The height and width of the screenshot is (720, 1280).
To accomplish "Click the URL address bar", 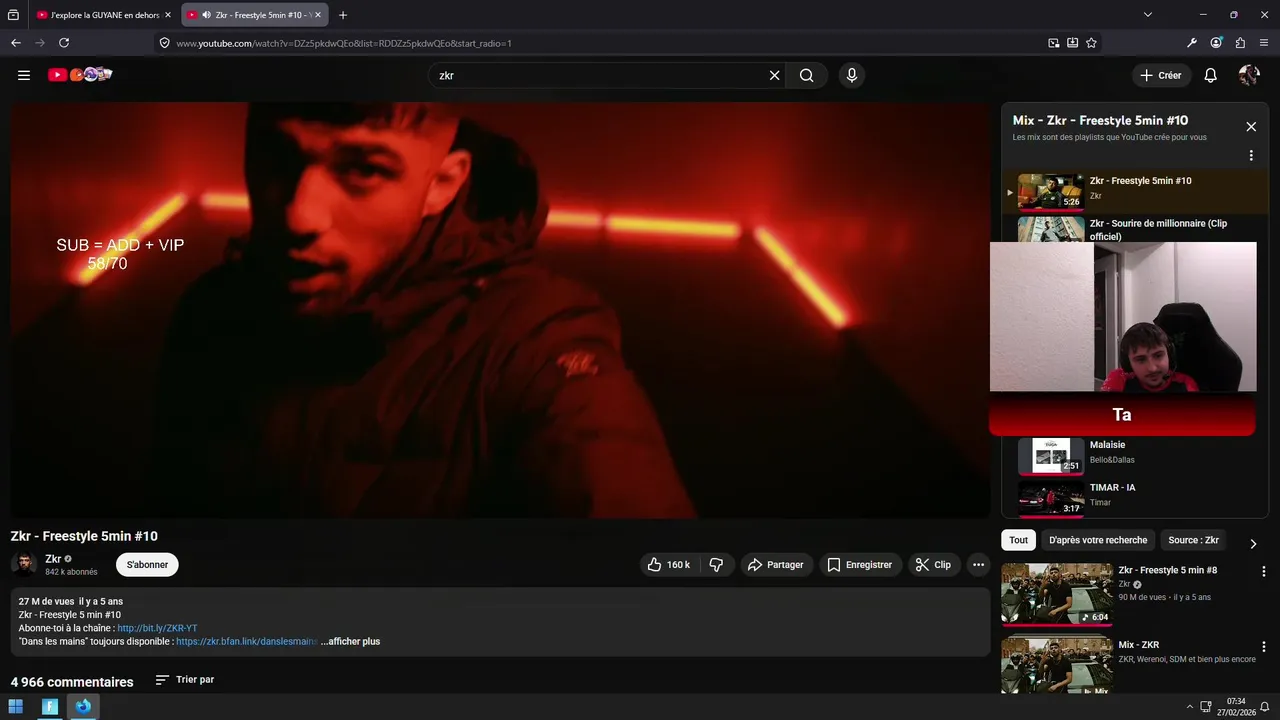I will [600, 43].
